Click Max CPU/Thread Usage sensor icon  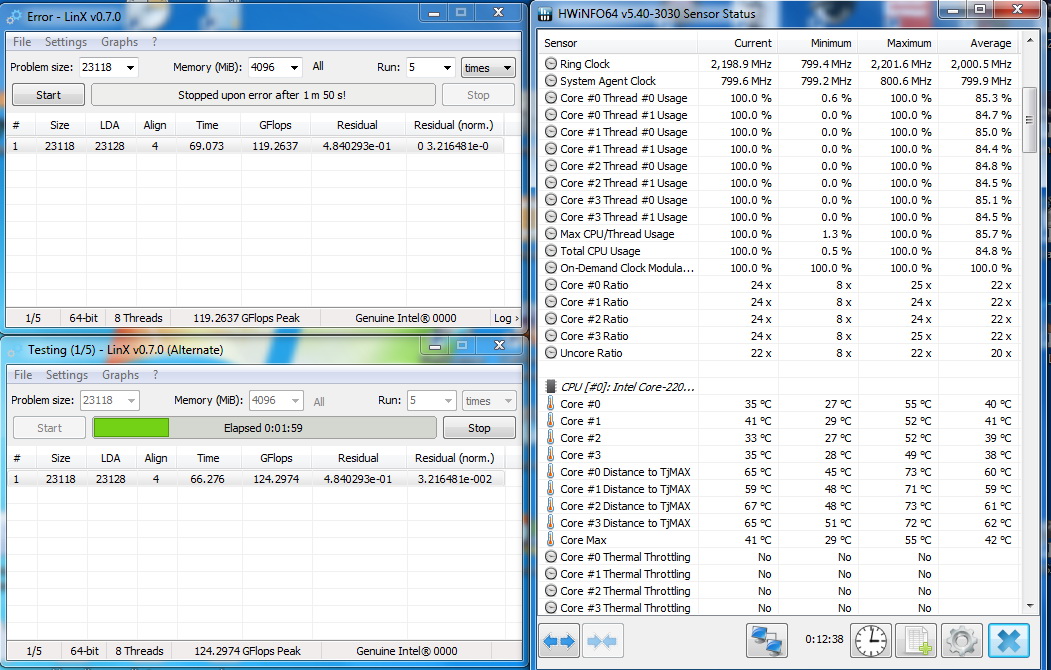(x=551, y=234)
